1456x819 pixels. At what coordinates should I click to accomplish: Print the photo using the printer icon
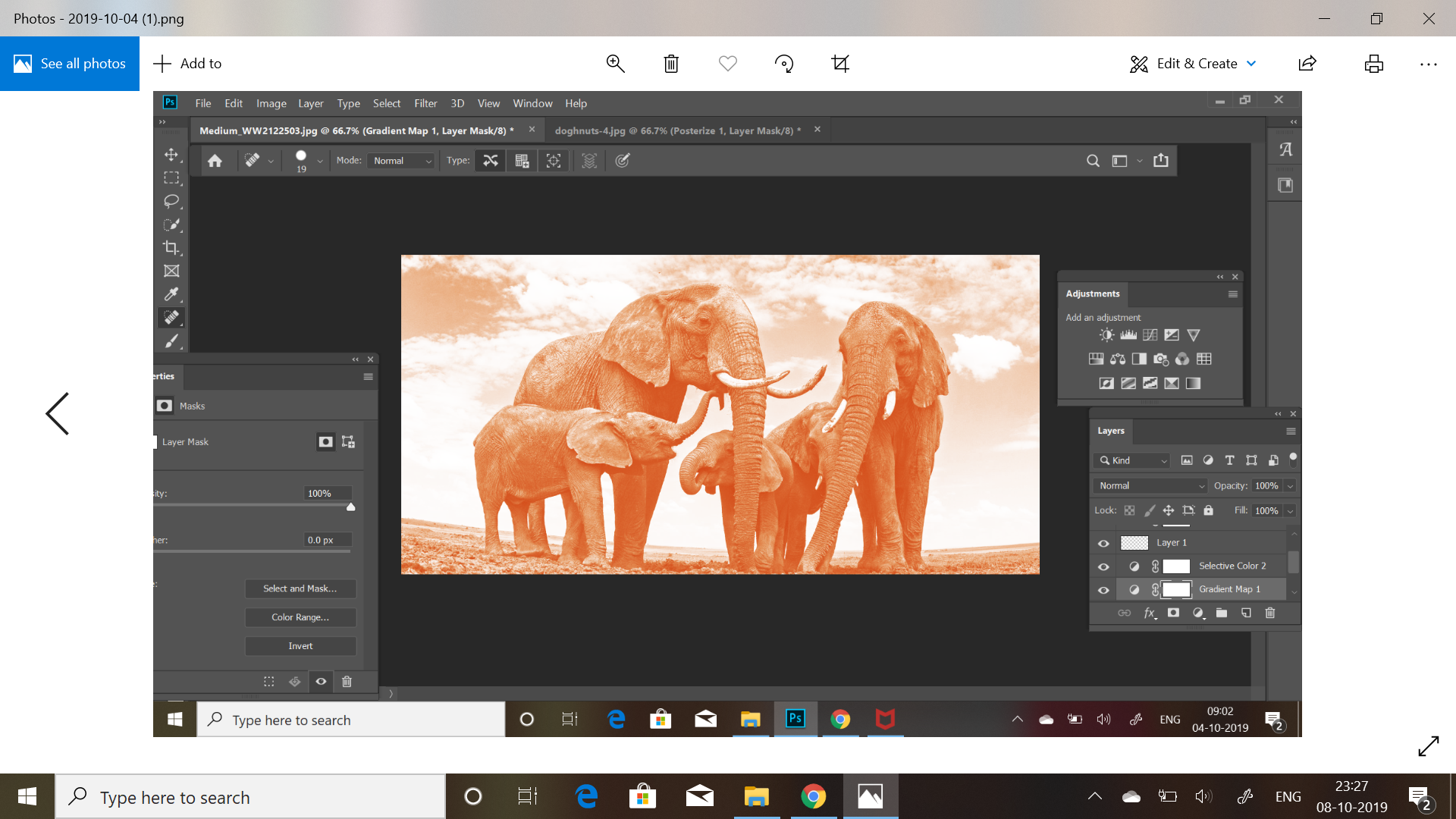(x=1373, y=64)
